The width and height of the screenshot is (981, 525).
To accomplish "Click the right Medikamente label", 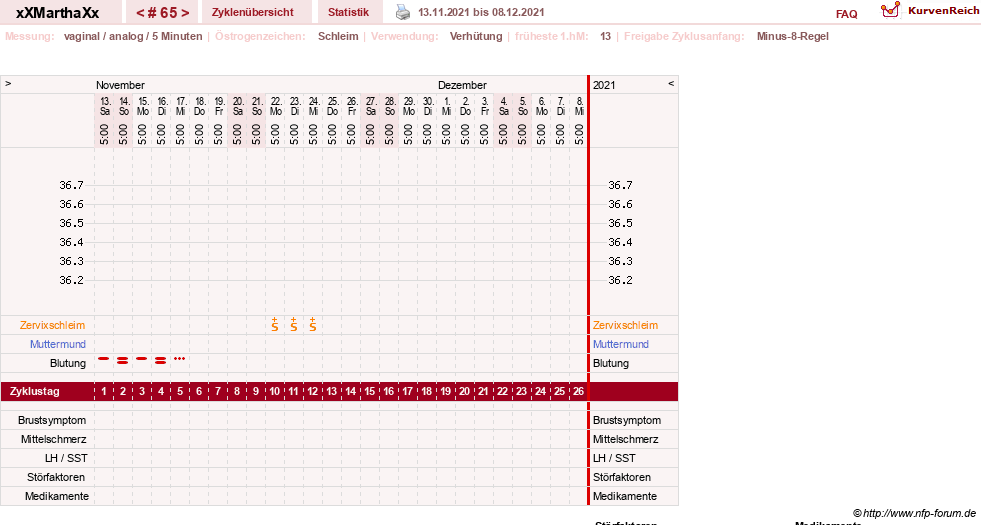I will point(625,496).
